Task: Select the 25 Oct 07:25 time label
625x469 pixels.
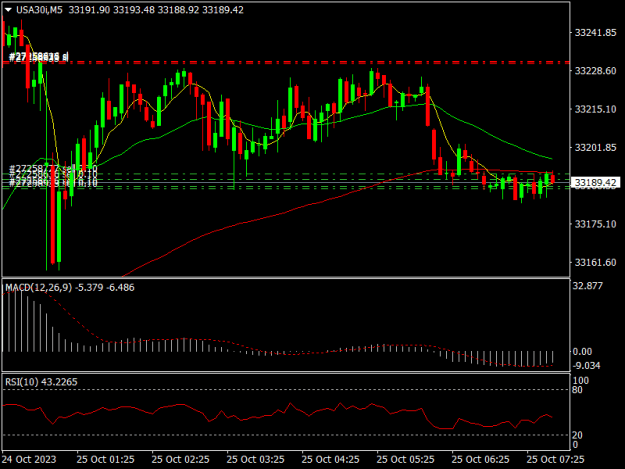Action: [555, 459]
